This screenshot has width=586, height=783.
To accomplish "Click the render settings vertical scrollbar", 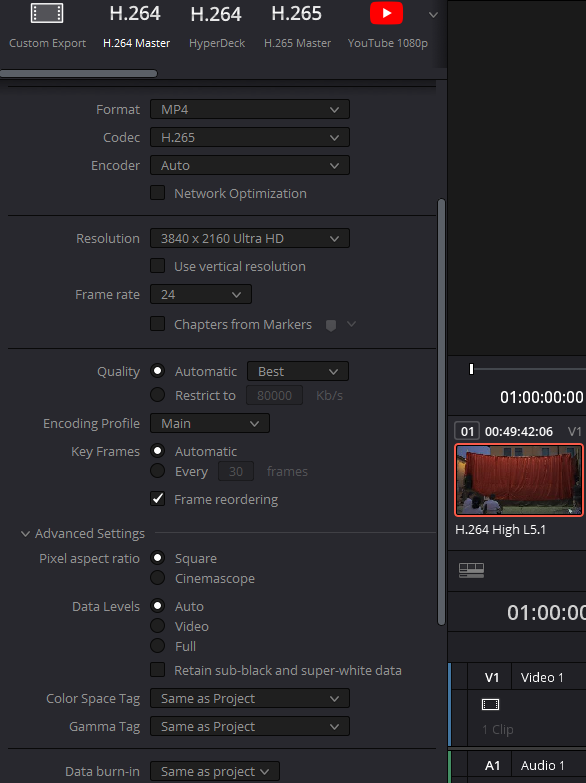I will click(441, 412).
